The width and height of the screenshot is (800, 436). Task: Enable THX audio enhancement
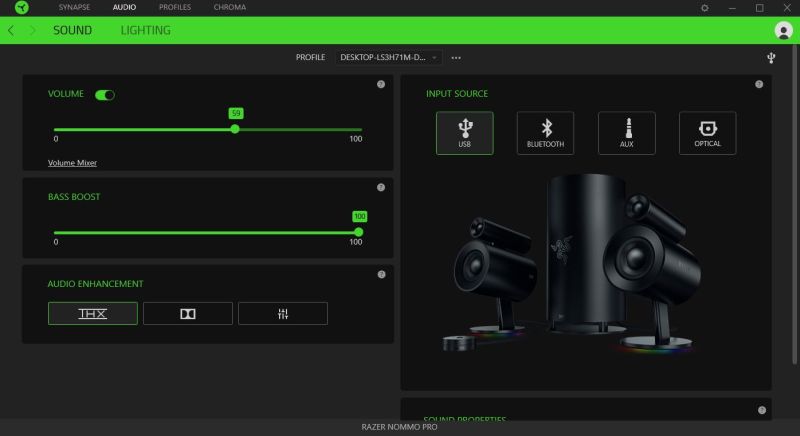pos(93,313)
